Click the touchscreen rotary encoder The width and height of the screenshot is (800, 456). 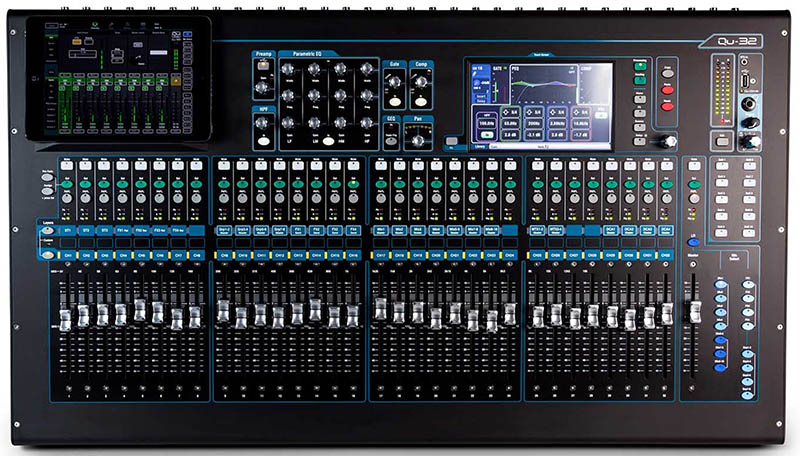click(x=669, y=141)
